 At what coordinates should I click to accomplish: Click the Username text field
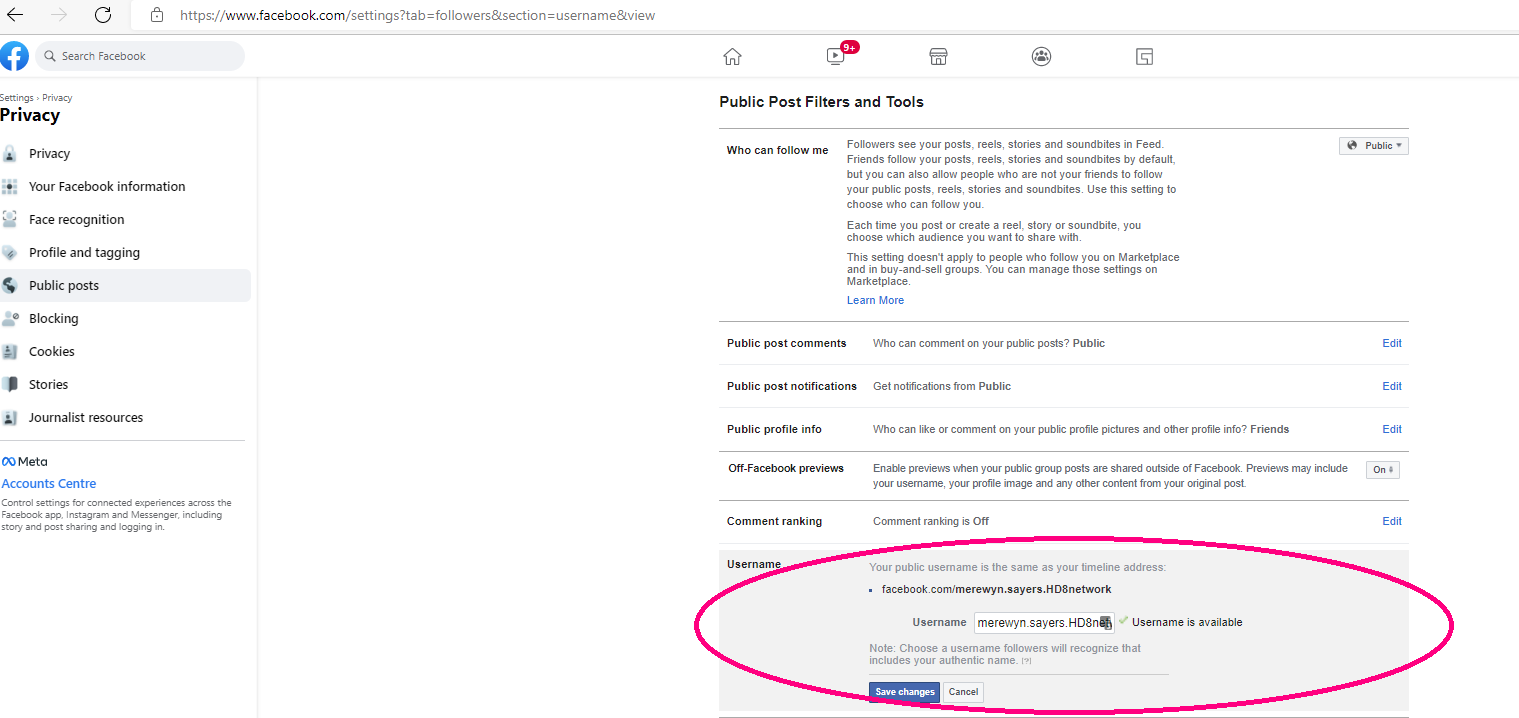[1040, 622]
